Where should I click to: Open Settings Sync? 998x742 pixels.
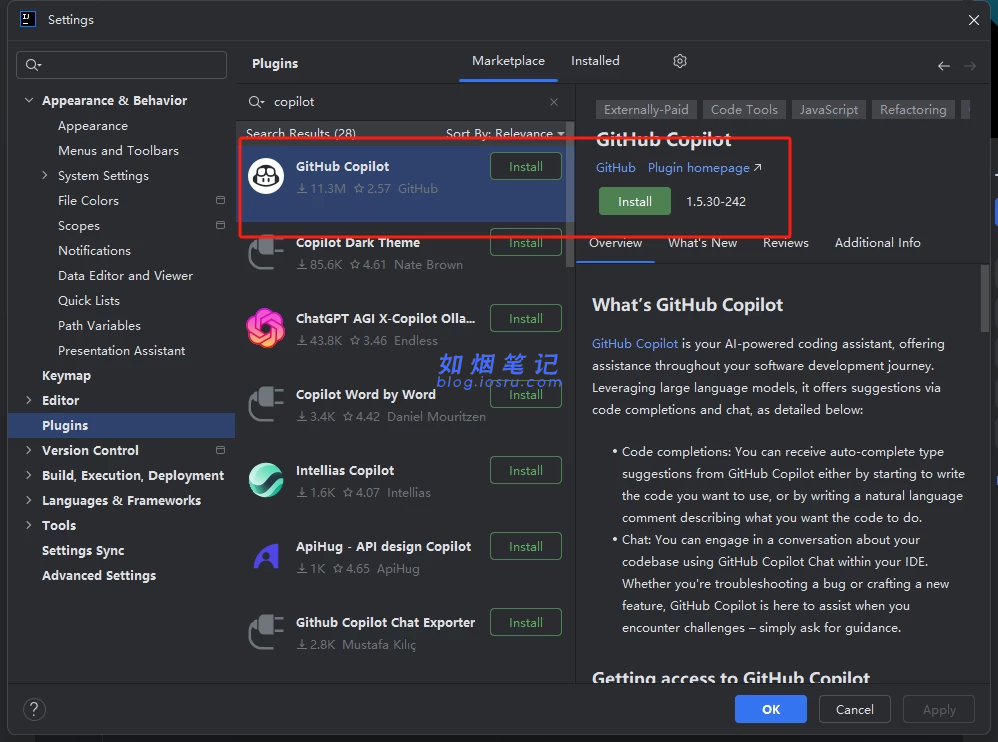coord(83,550)
